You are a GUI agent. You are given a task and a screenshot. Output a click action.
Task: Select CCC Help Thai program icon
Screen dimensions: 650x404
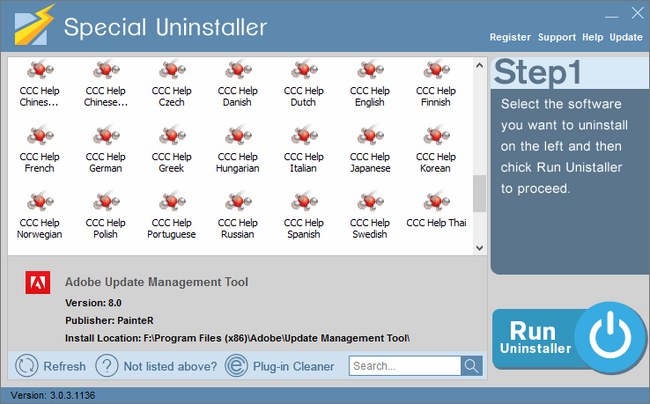pyautogui.click(x=436, y=201)
